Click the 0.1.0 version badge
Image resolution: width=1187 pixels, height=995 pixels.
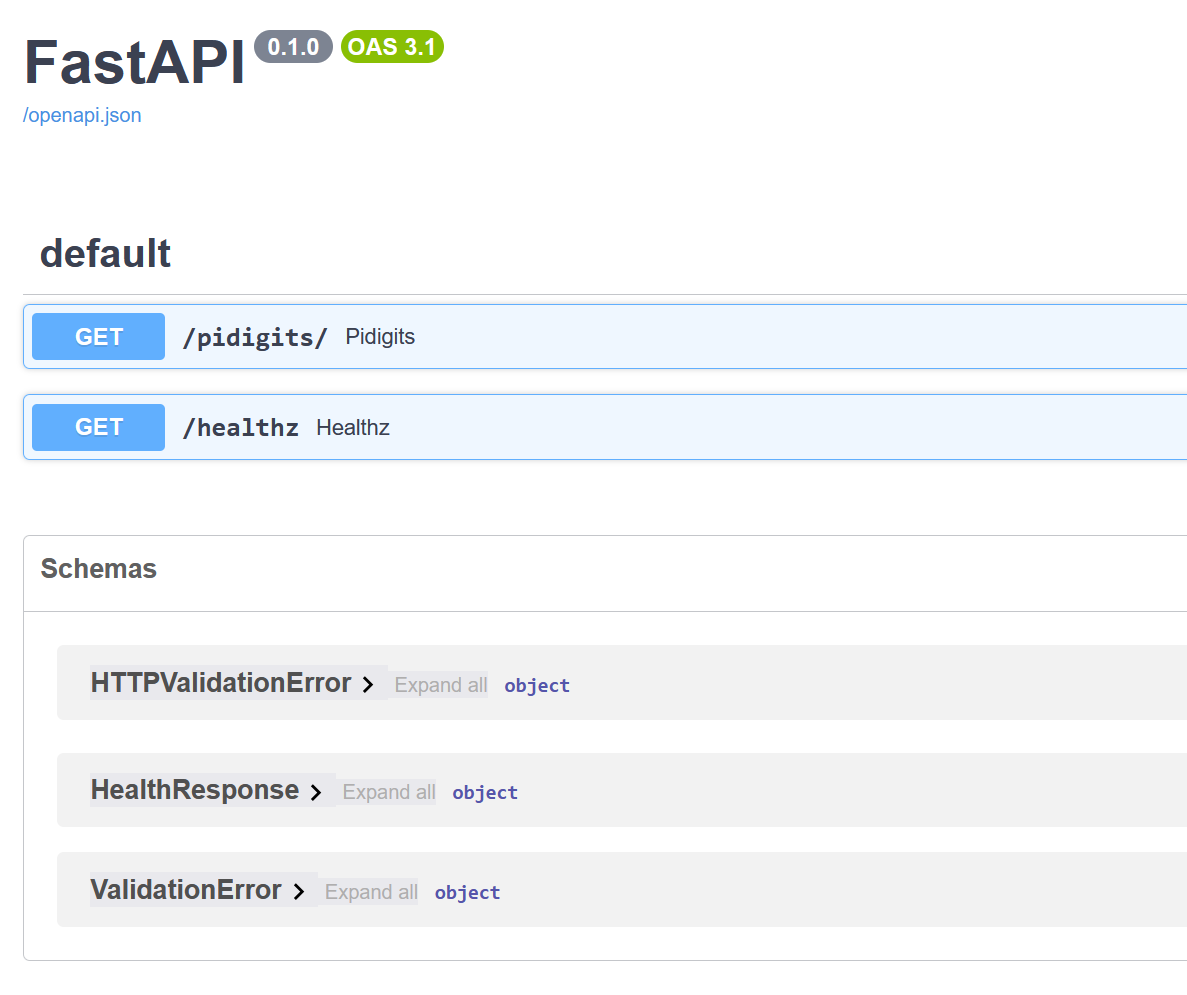coord(294,47)
